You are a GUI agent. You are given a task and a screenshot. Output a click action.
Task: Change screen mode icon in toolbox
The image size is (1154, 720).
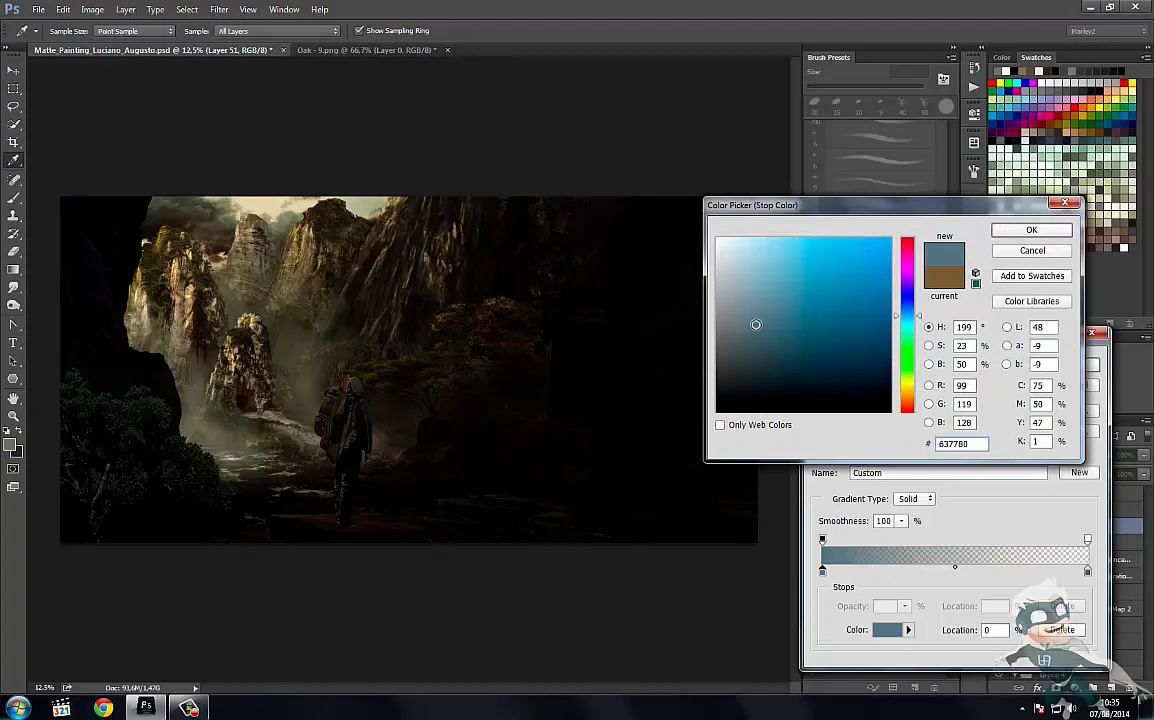(13, 487)
